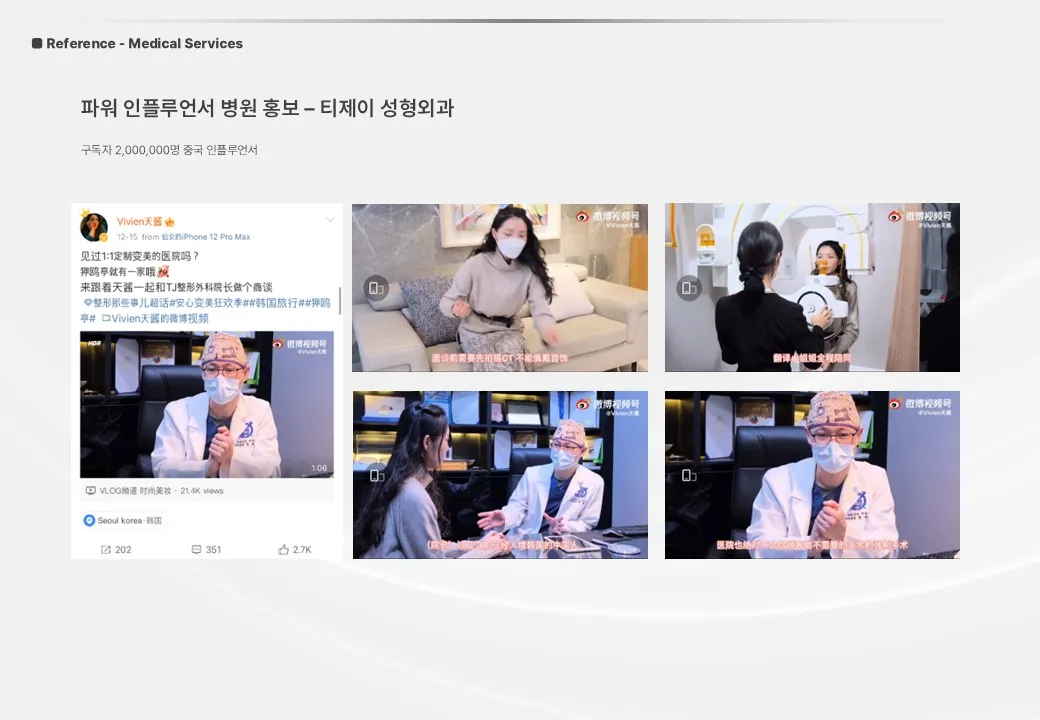1040x720 pixels.
Task: Play the Weibo post video with doctor
Action: (x=207, y=404)
